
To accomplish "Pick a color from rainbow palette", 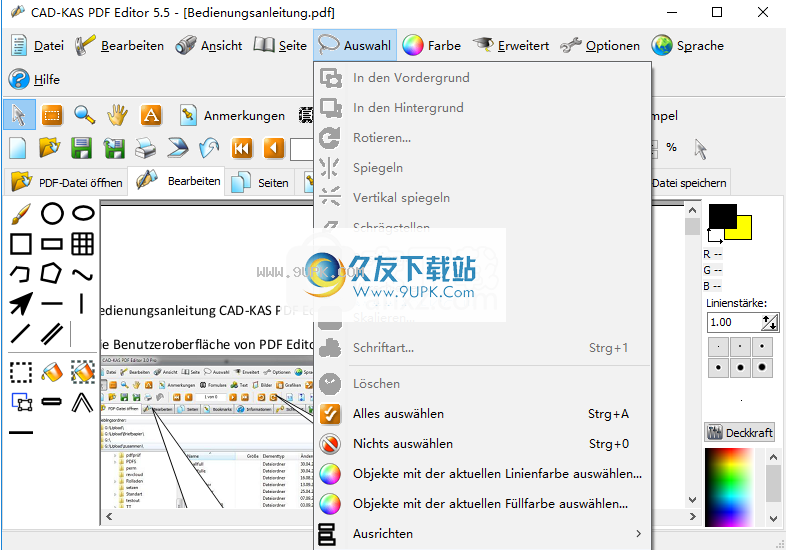I will [729, 486].
